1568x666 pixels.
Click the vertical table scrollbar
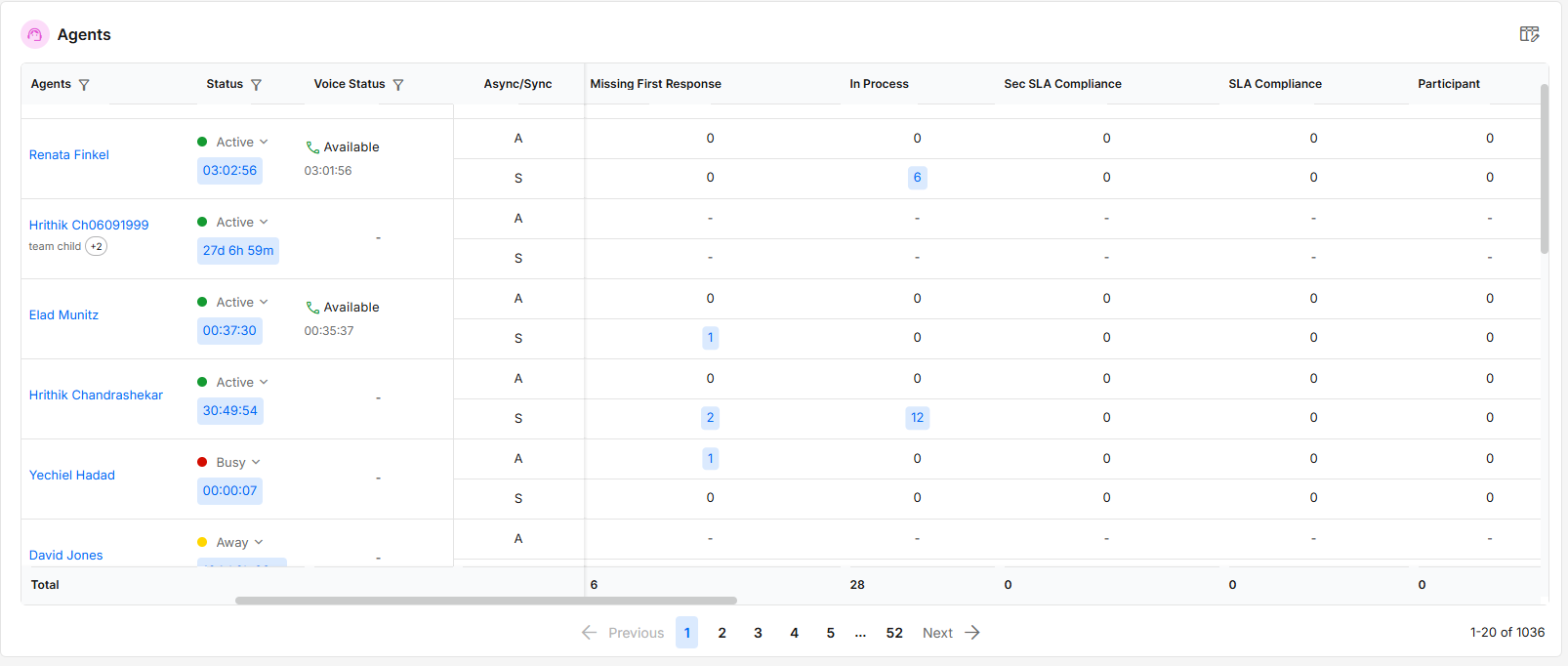click(1545, 168)
